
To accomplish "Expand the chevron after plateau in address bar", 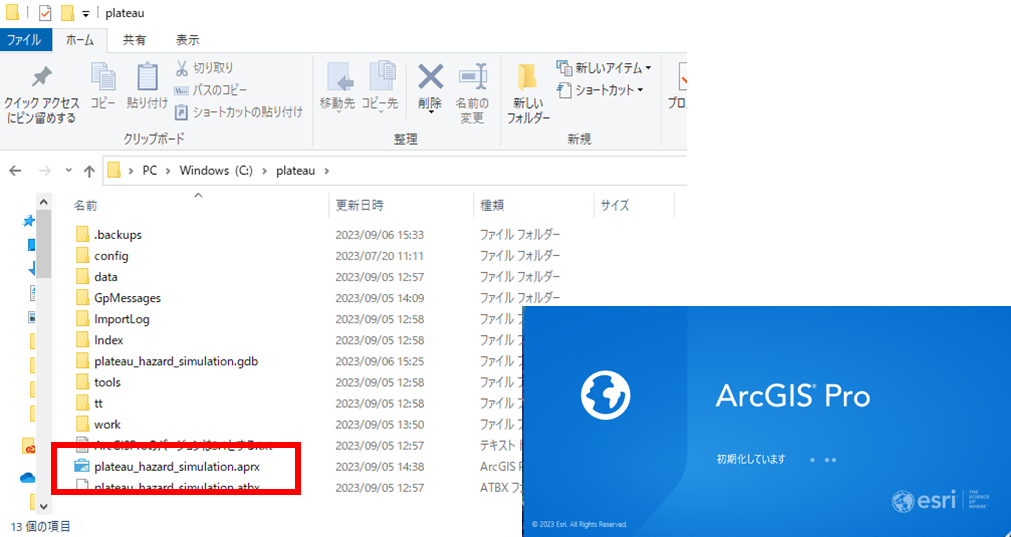I will click(326, 171).
